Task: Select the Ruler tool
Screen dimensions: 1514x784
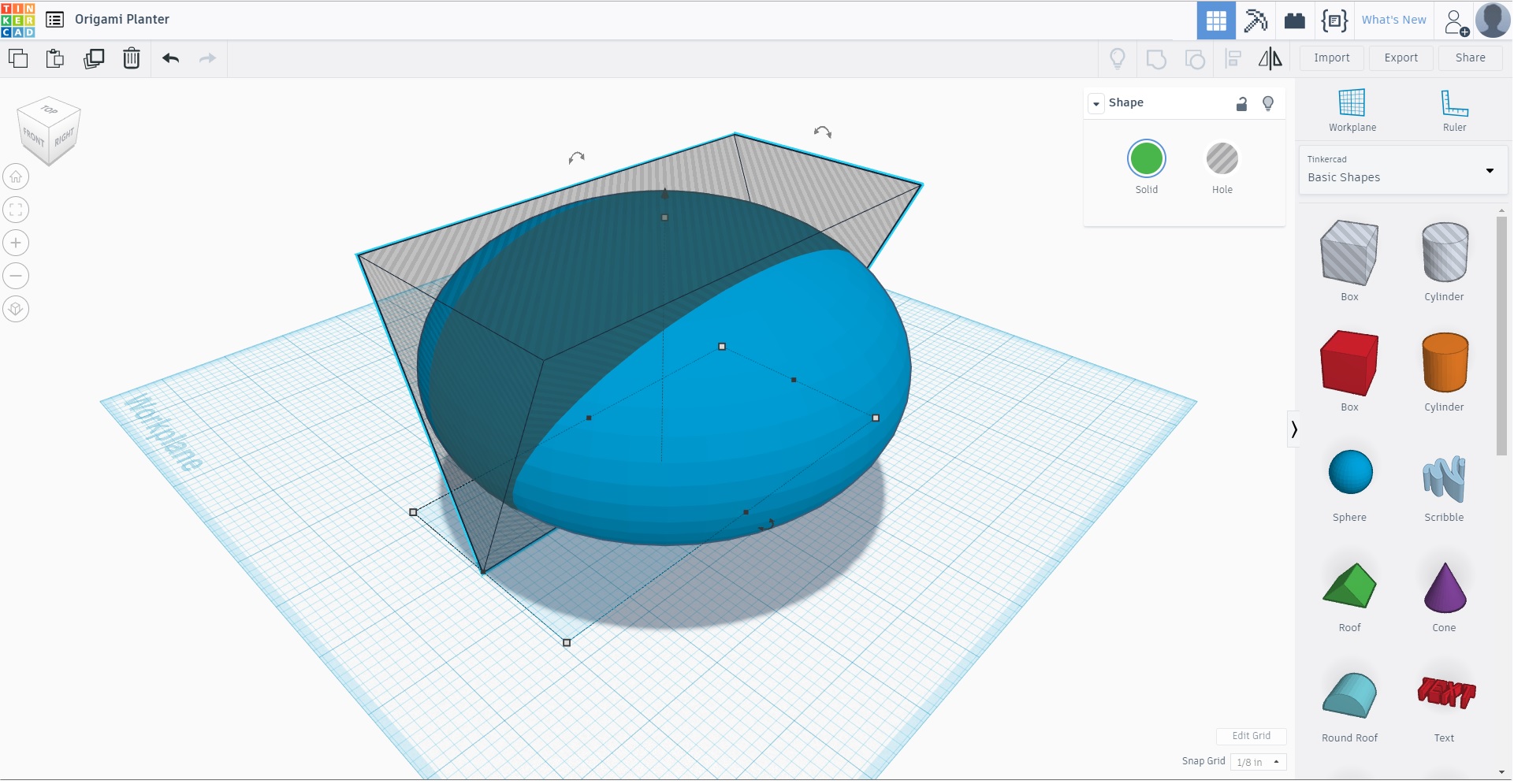Action: [1455, 110]
